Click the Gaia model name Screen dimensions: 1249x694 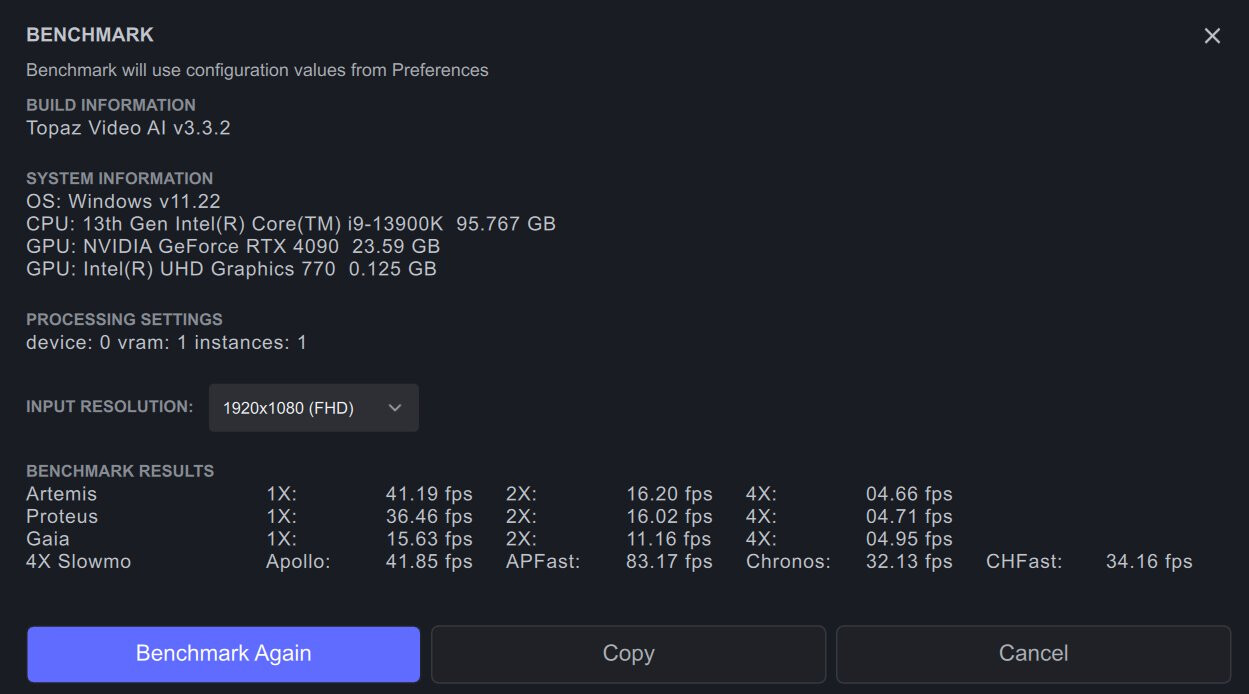[46, 538]
